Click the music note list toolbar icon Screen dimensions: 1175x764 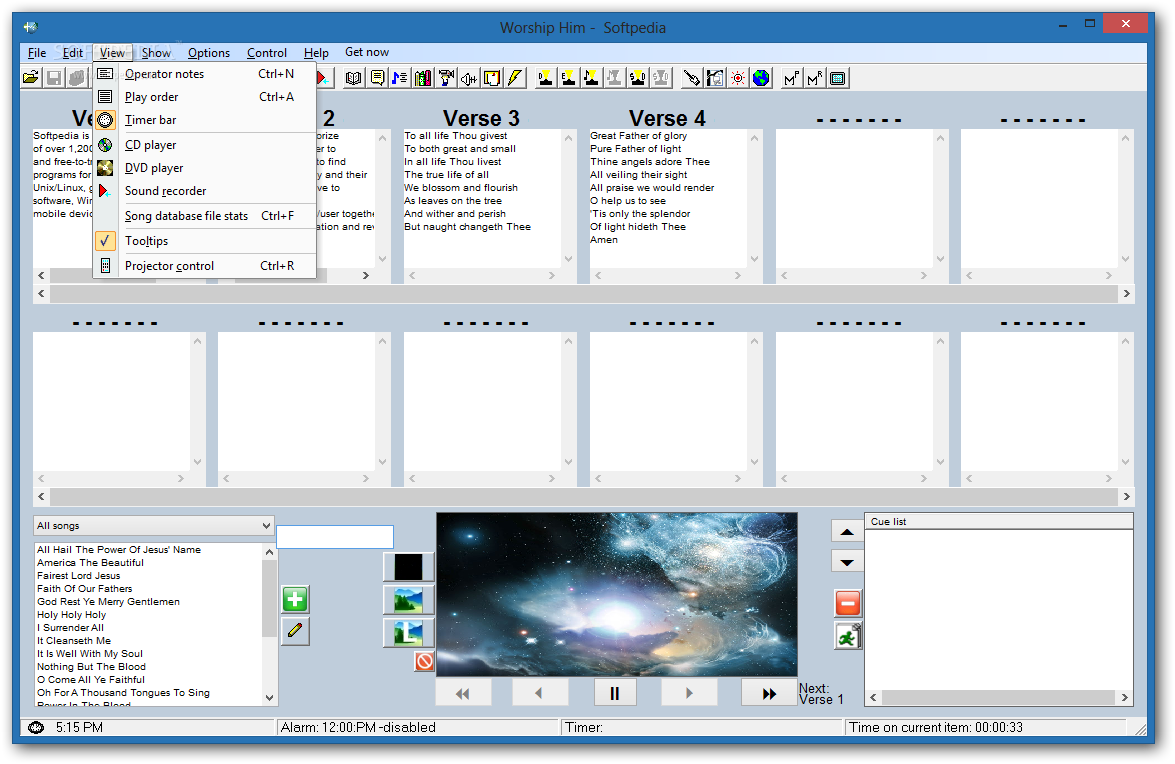400,78
